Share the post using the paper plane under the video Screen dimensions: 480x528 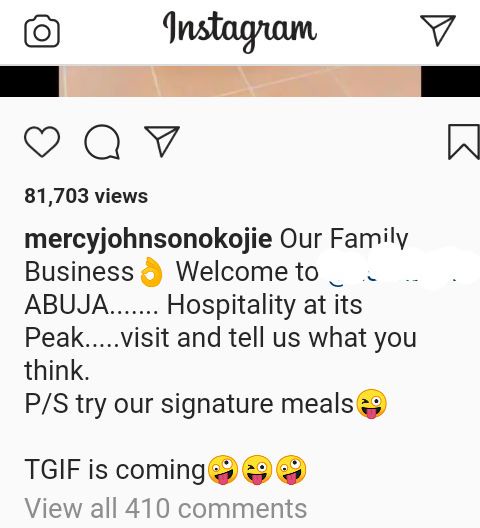(162, 141)
